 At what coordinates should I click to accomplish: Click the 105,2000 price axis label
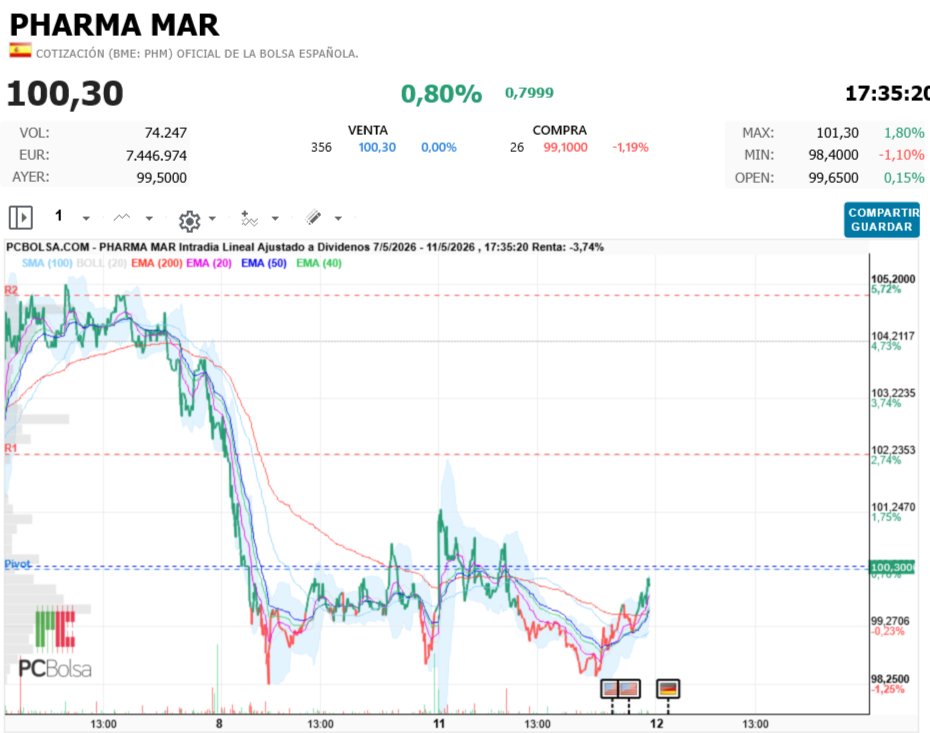[x=893, y=279]
